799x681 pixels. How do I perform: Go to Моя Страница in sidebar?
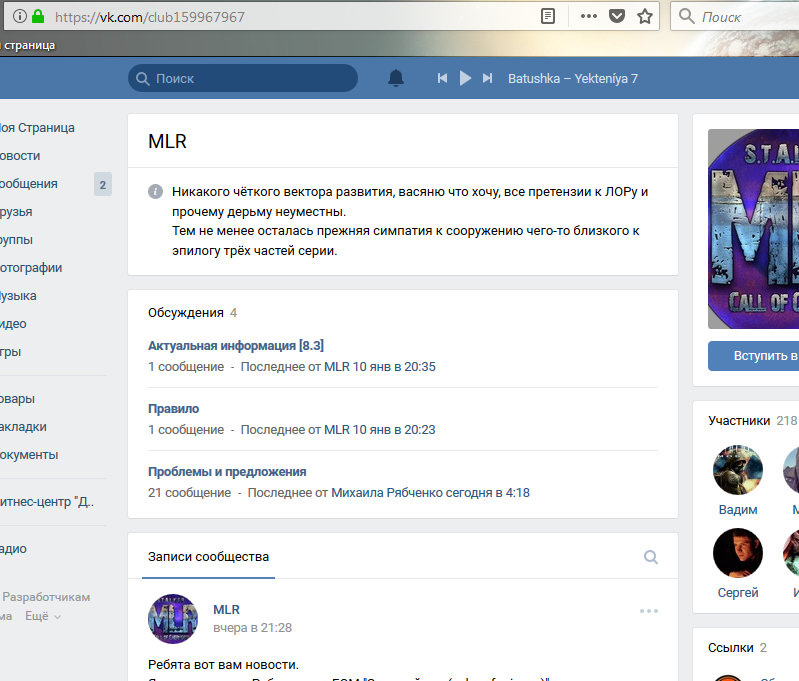37,127
